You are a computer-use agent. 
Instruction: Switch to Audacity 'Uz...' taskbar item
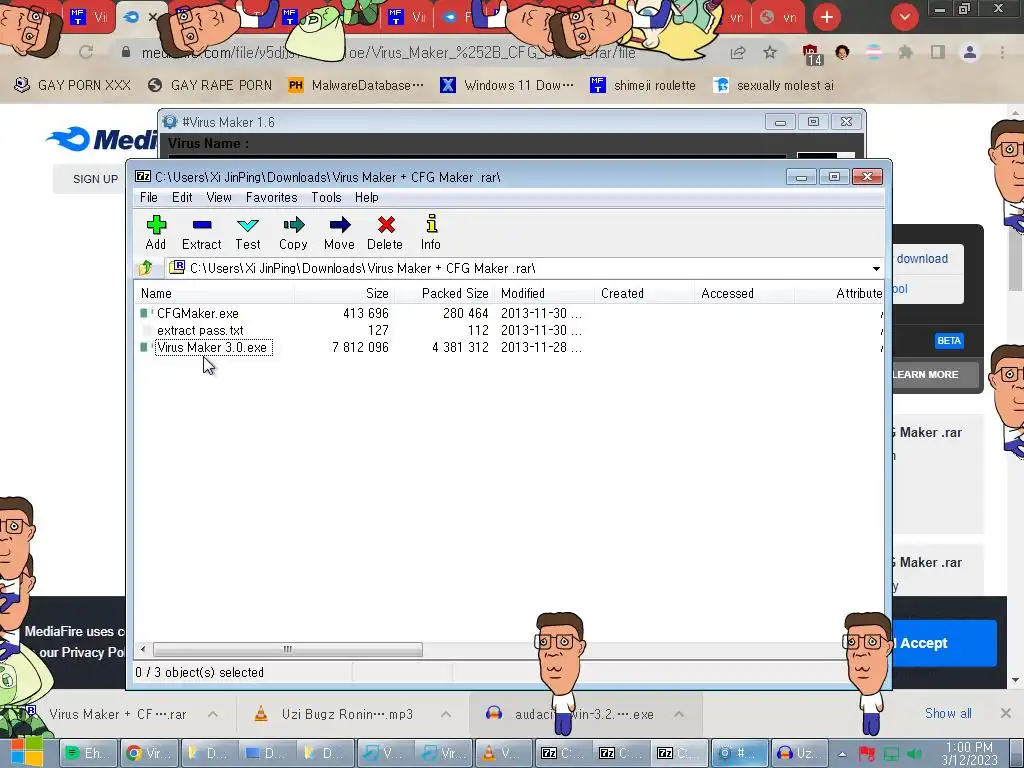798,753
